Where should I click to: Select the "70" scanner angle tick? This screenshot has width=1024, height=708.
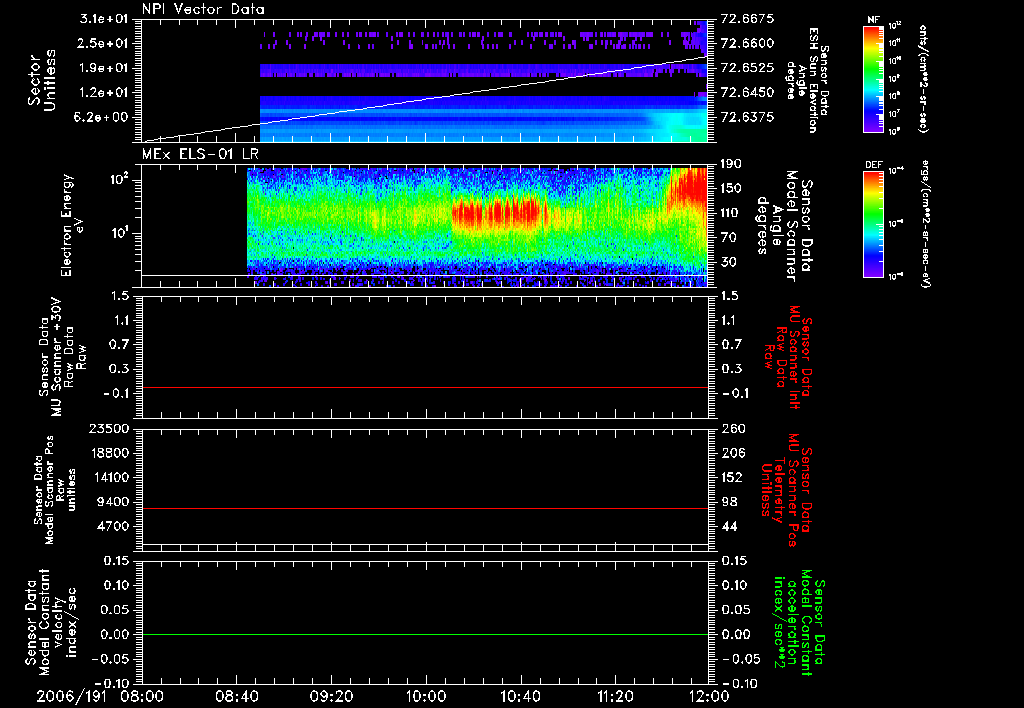[728, 238]
